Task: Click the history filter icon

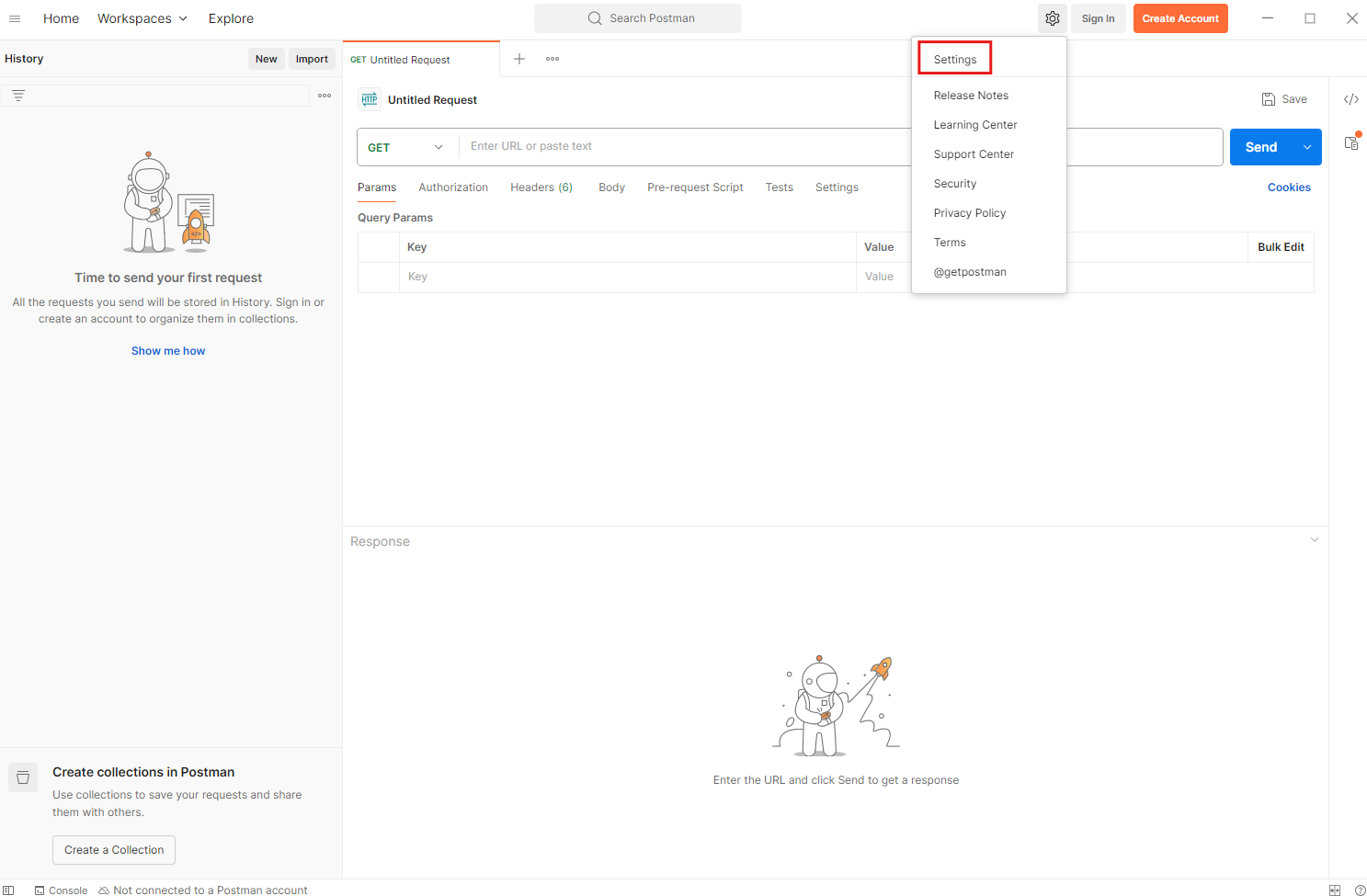Action: pos(18,96)
